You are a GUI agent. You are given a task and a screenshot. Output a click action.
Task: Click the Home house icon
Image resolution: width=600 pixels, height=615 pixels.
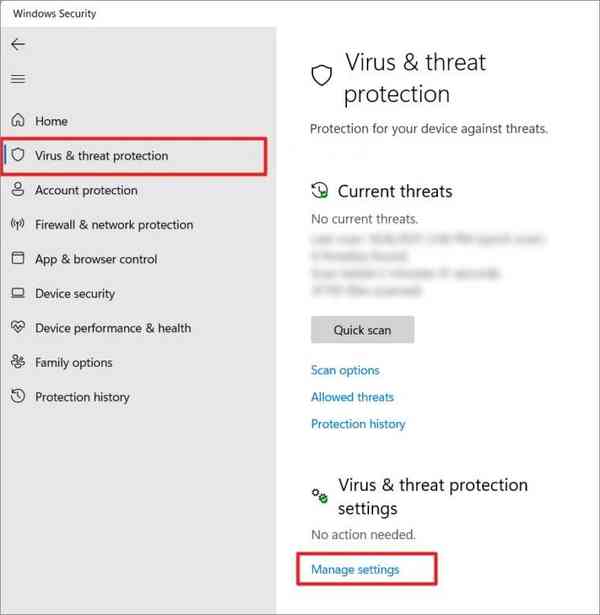pyautogui.click(x=17, y=121)
